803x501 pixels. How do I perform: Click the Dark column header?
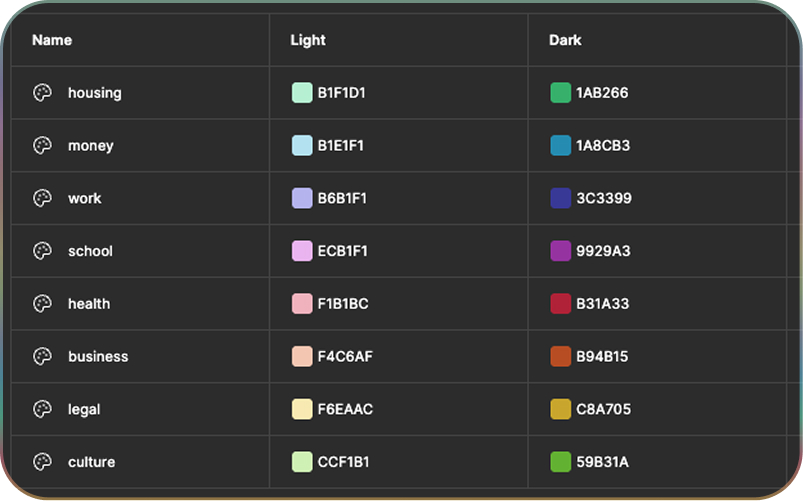(565, 40)
